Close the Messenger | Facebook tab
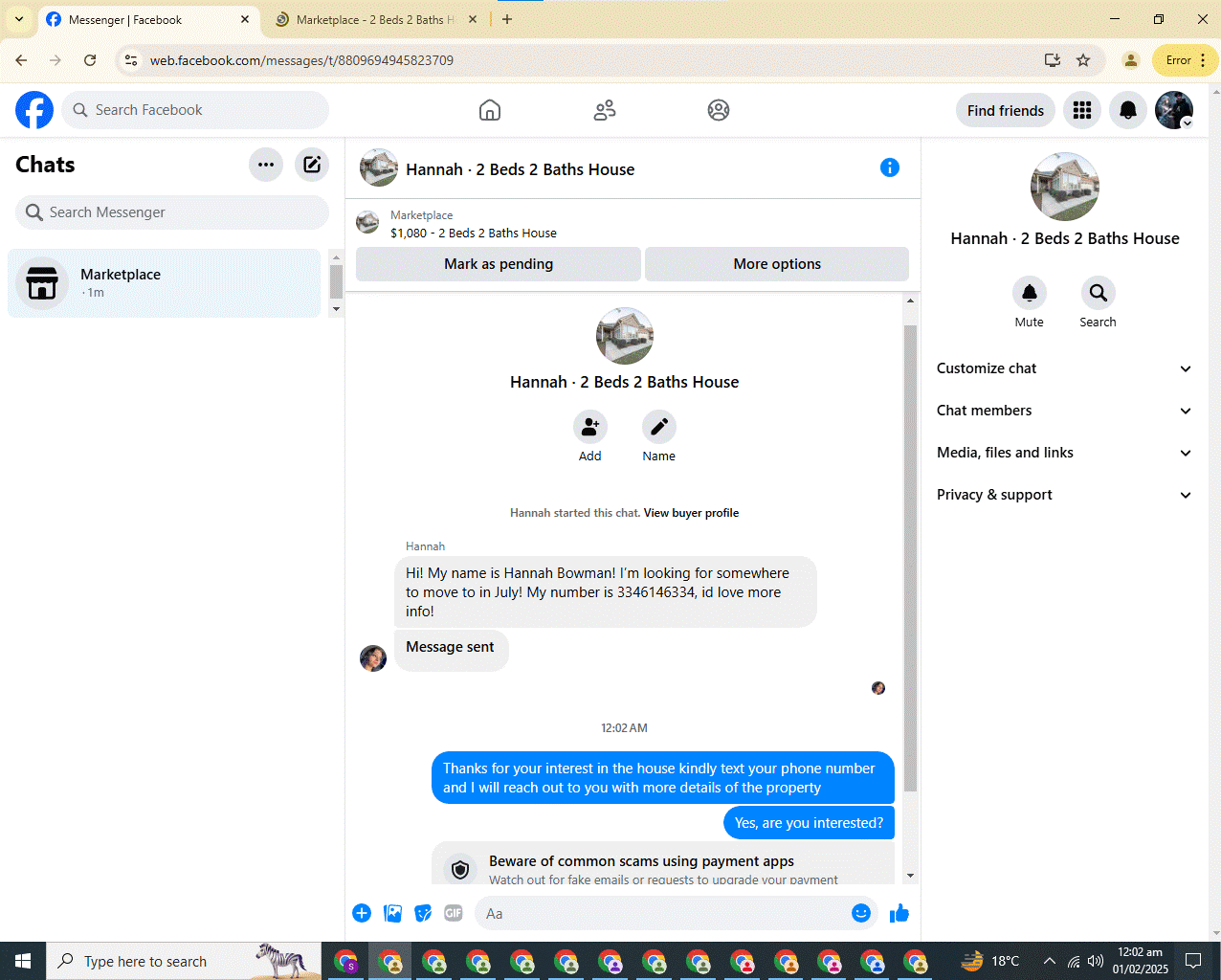The height and width of the screenshot is (980, 1221). [x=245, y=19]
